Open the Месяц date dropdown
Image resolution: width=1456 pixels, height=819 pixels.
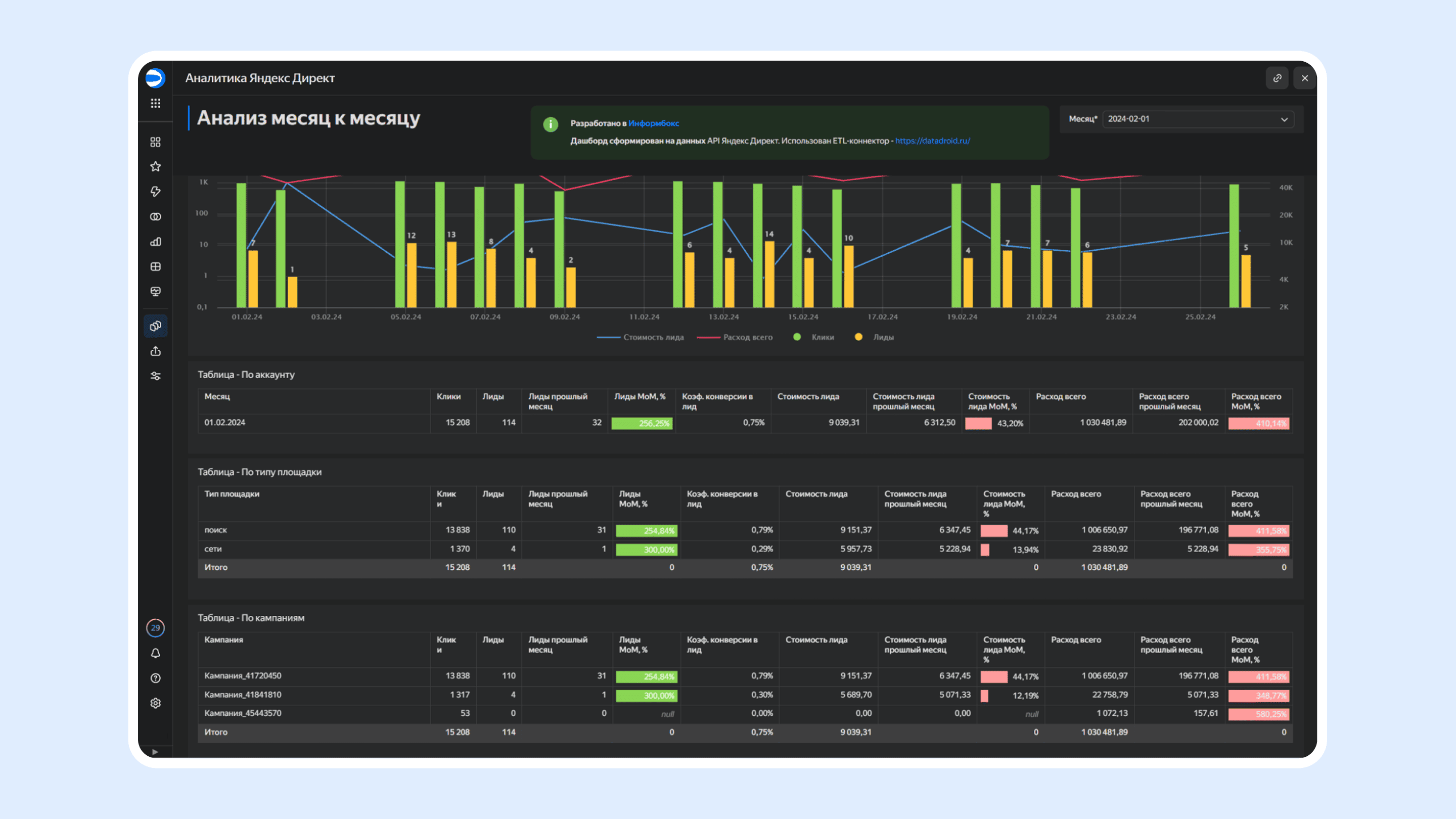[x=1198, y=119]
